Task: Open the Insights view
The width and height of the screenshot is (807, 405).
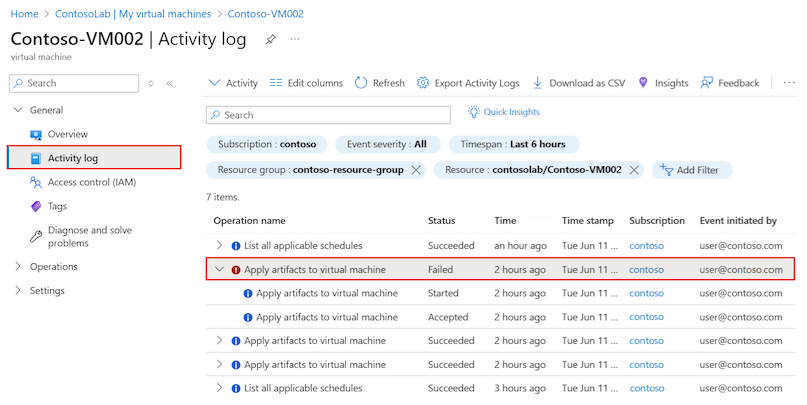Action: (663, 83)
